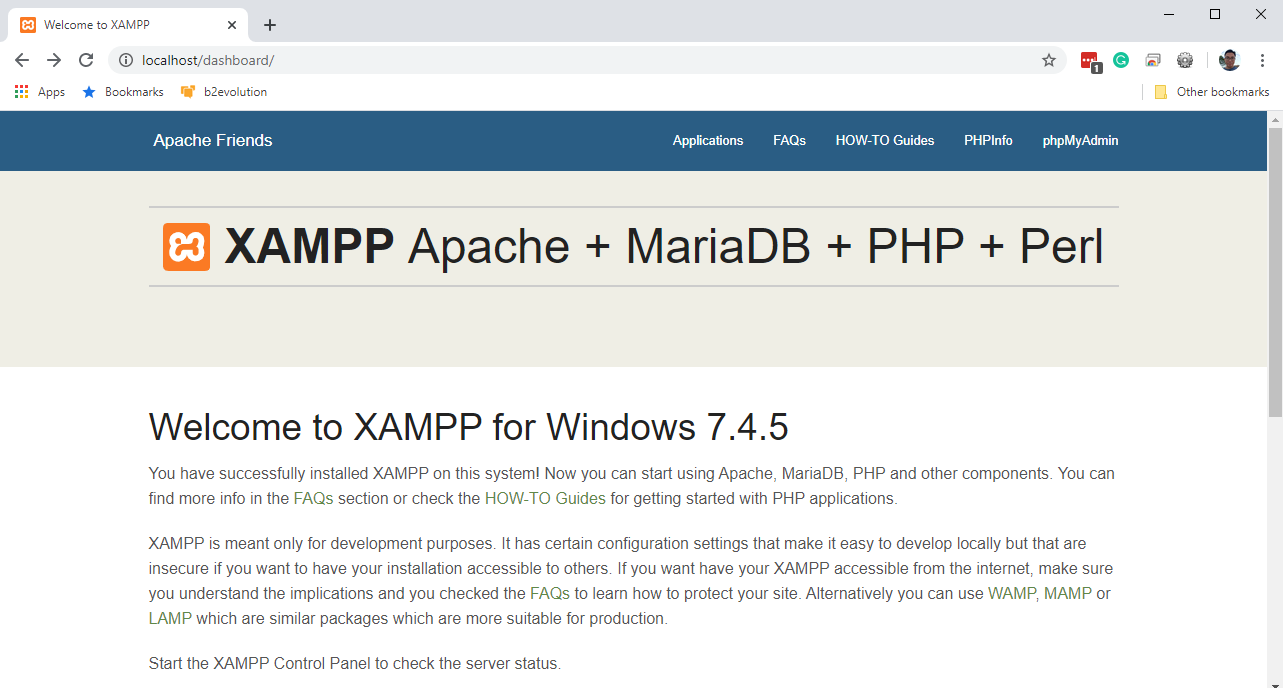The height and width of the screenshot is (688, 1283).
Task: Open the Bookmarks star item in bookmarks bar
Action: click(122, 92)
